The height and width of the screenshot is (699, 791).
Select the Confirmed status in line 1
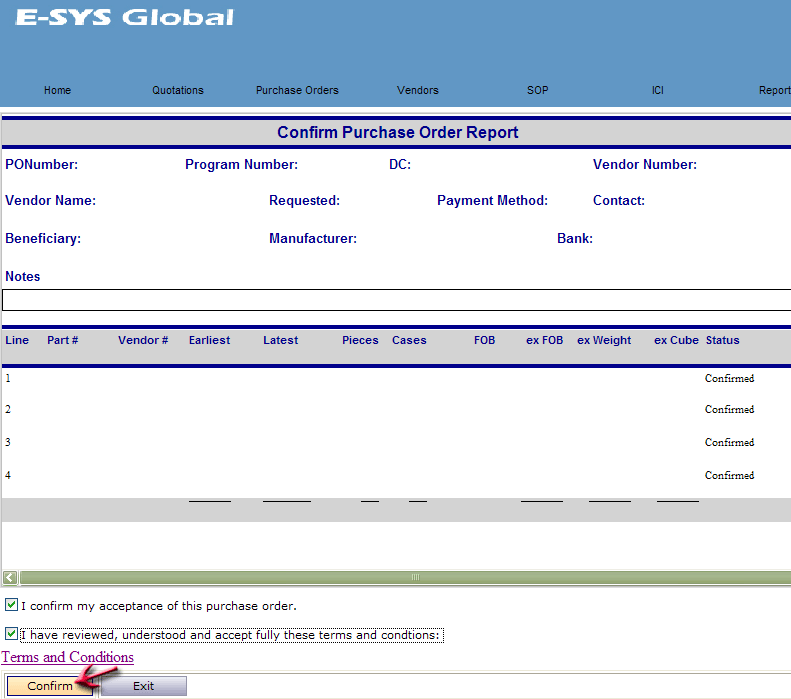pyautogui.click(x=729, y=378)
